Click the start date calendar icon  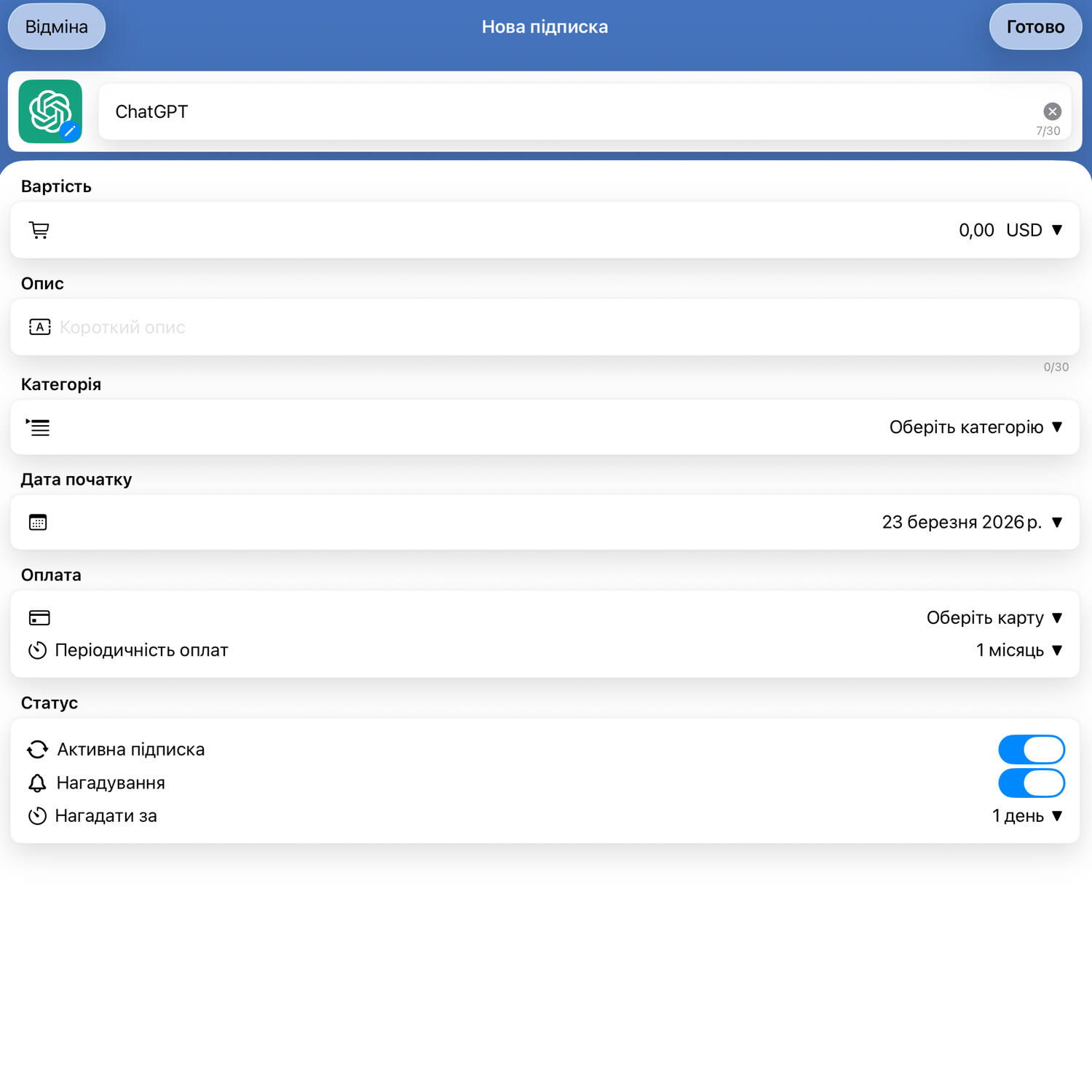[38, 522]
